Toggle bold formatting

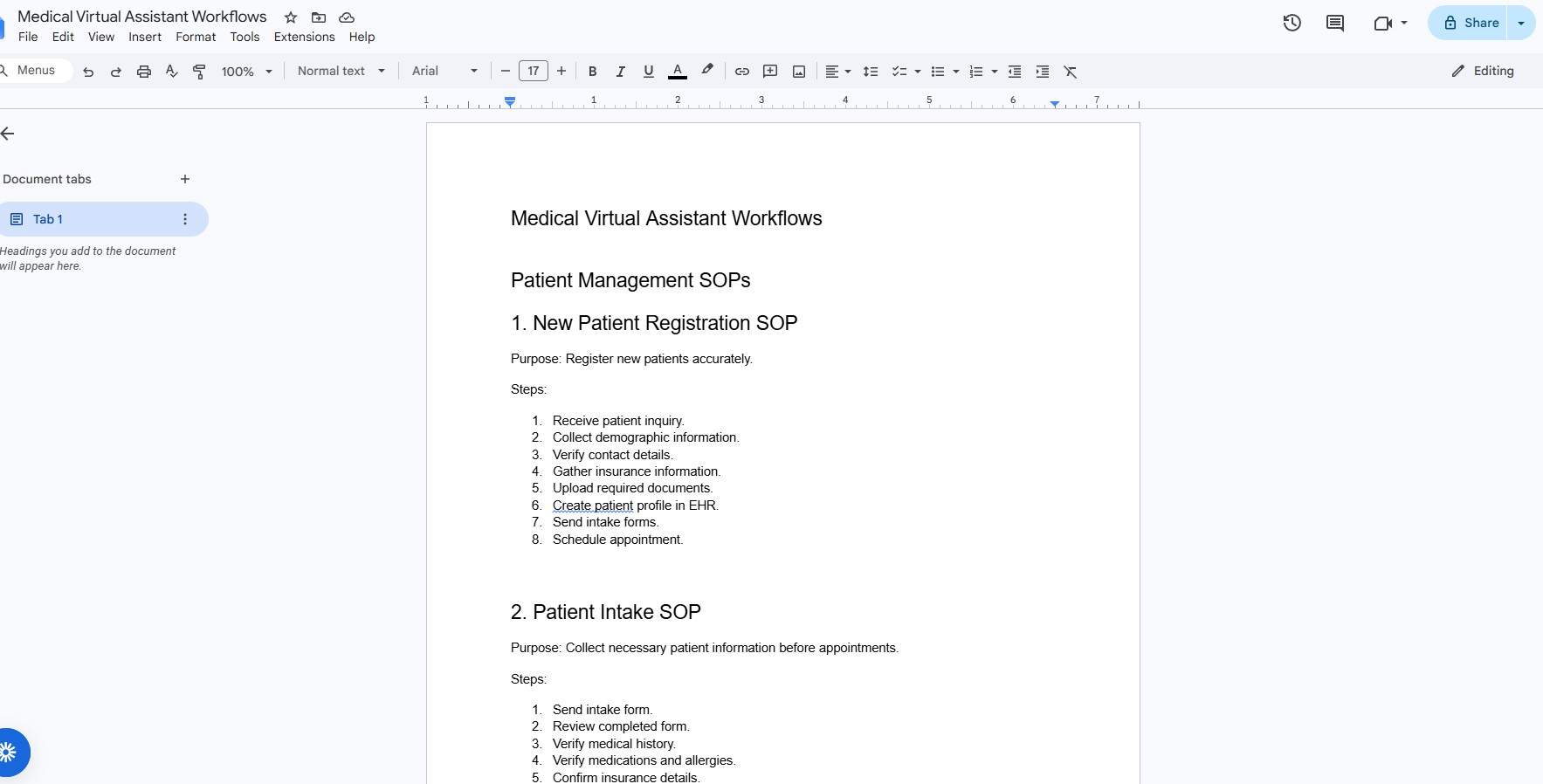tap(593, 72)
